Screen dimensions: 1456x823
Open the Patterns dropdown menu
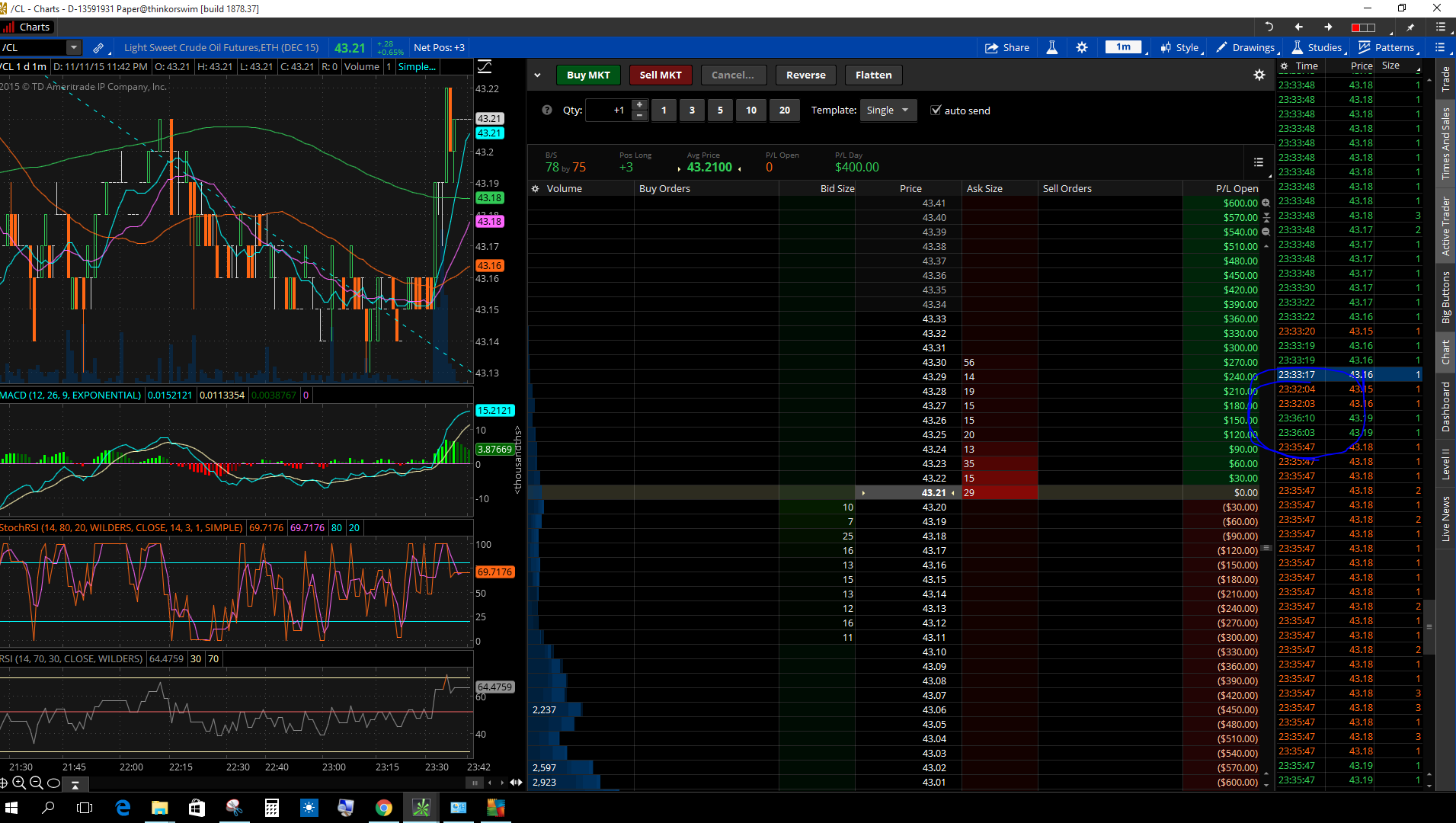coord(1387,47)
